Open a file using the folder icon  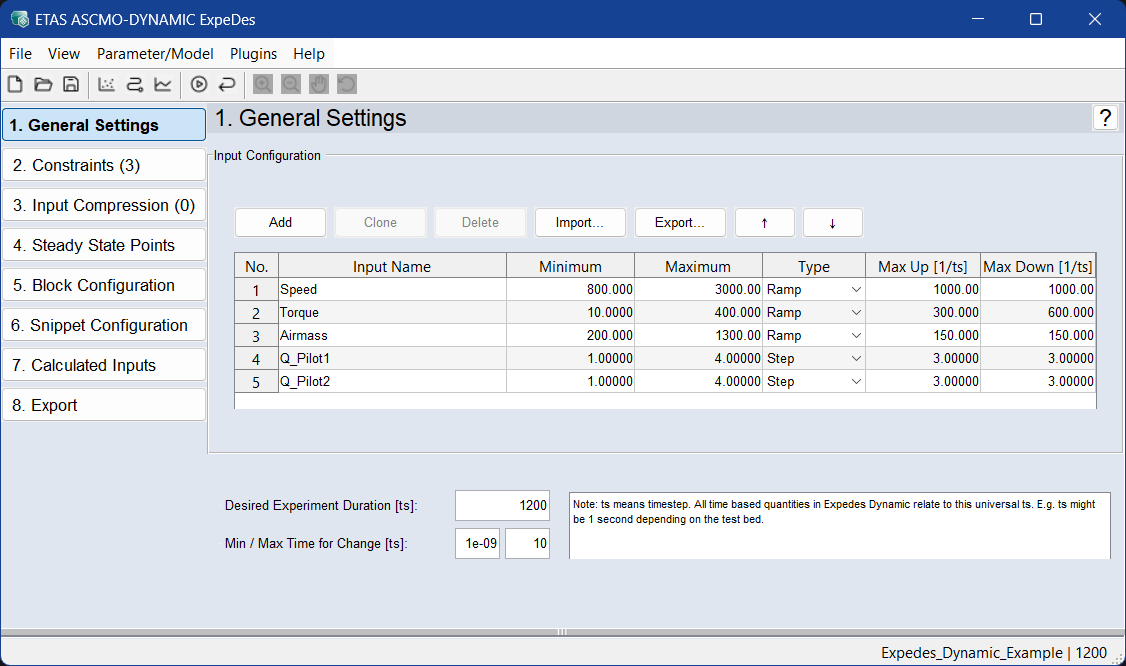pos(43,85)
